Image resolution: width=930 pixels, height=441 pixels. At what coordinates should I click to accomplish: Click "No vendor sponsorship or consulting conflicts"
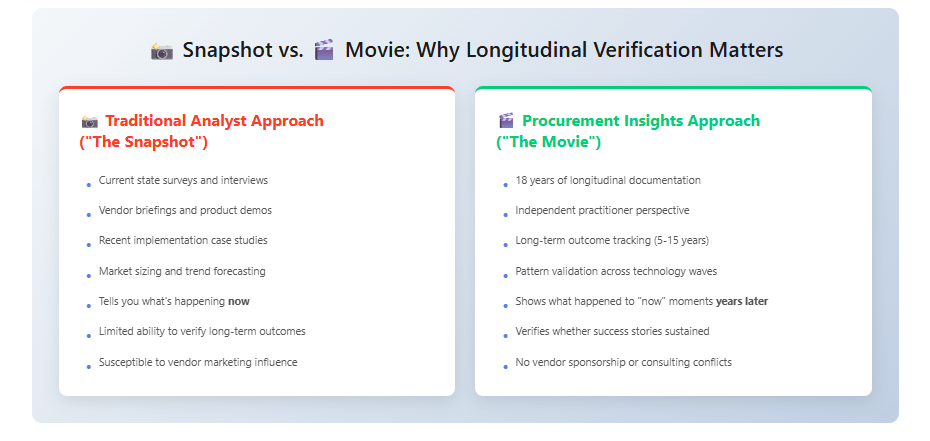tap(623, 362)
